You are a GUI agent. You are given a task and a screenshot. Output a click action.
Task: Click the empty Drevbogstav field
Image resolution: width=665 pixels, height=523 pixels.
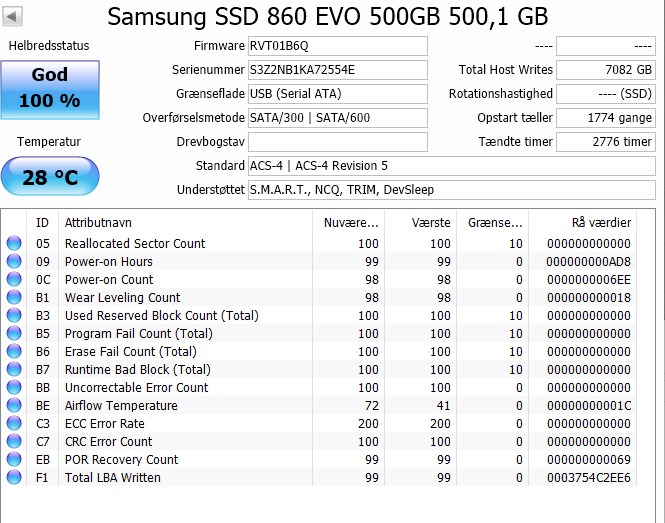[338, 142]
